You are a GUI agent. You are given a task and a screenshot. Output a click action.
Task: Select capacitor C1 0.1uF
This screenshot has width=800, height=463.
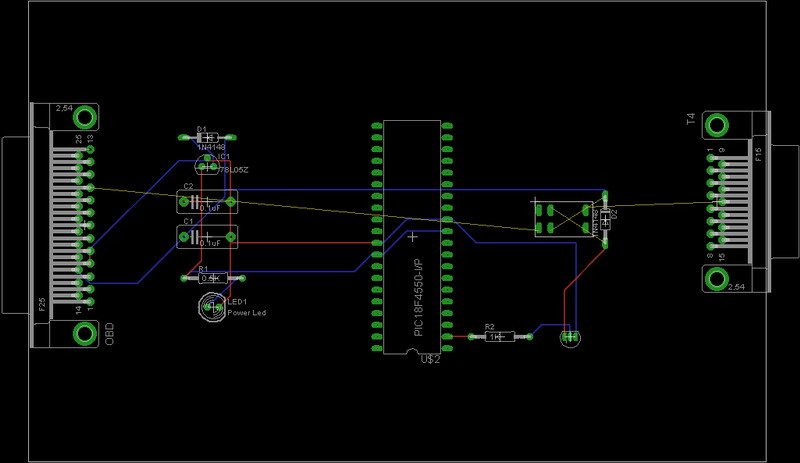[207, 237]
